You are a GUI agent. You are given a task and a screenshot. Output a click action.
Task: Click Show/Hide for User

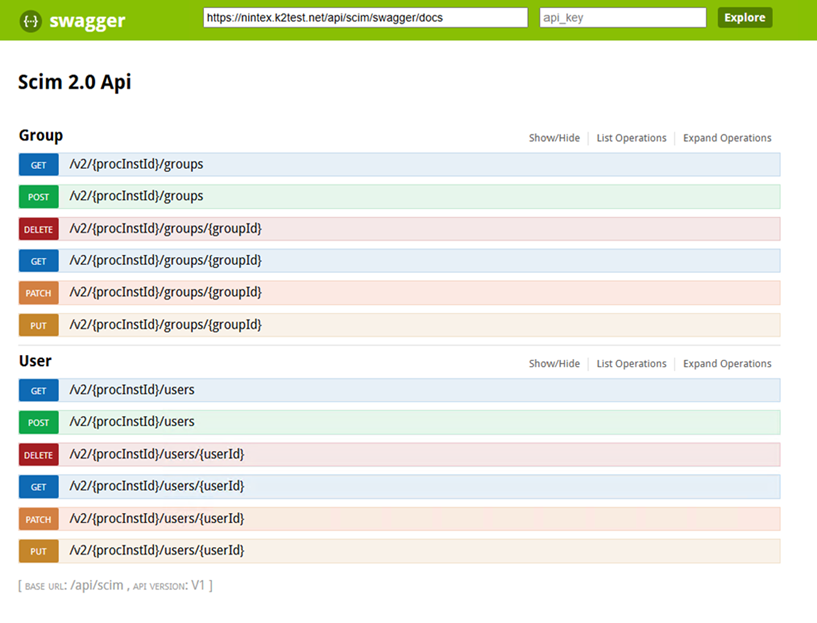(554, 364)
